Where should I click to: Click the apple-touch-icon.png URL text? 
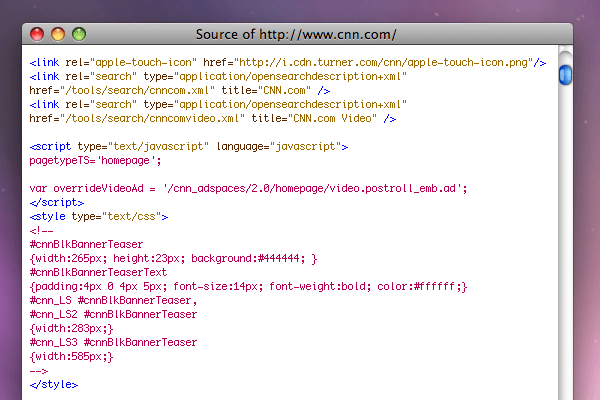(383, 62)
